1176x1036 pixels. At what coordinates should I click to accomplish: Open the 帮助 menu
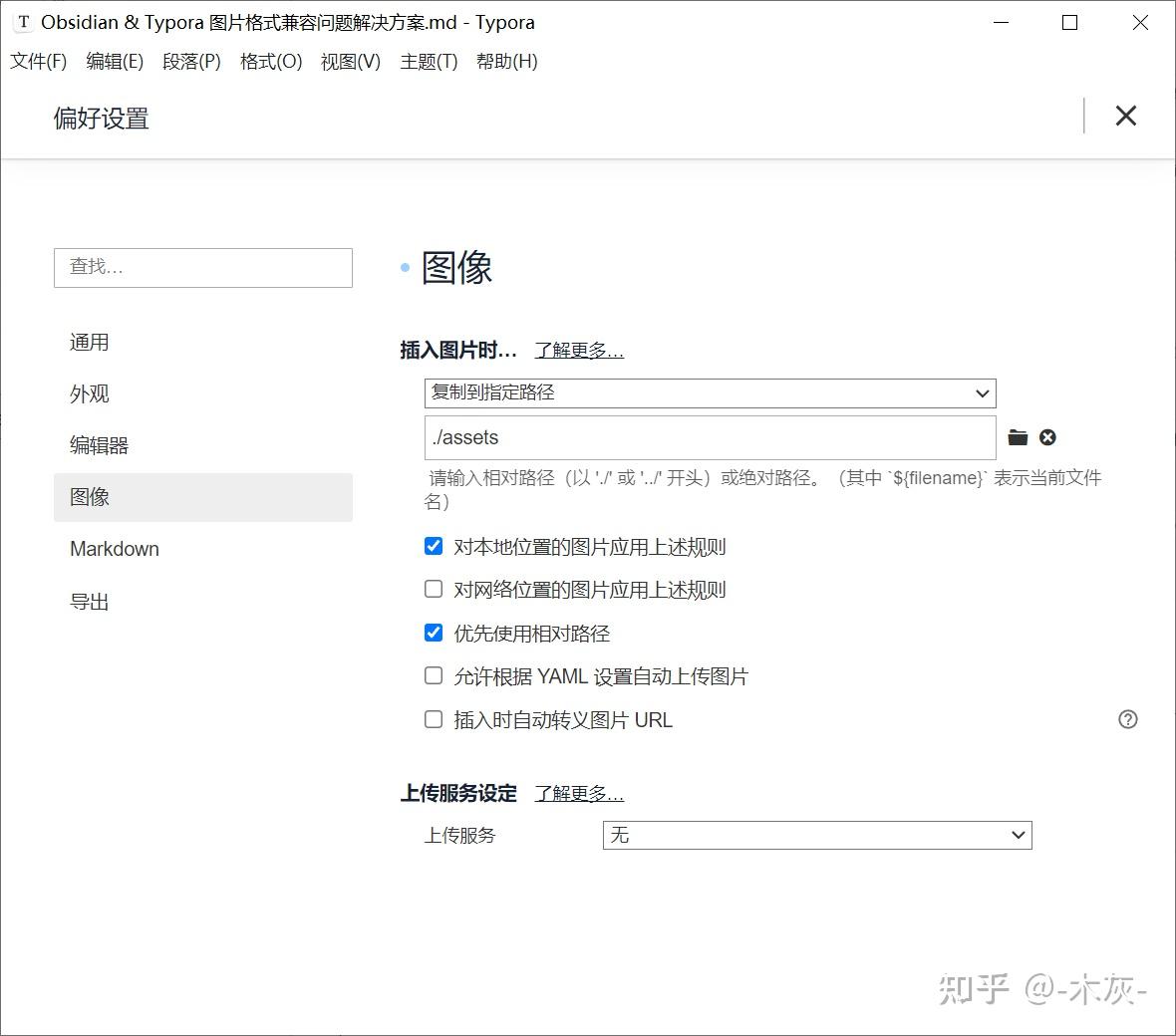506,61
